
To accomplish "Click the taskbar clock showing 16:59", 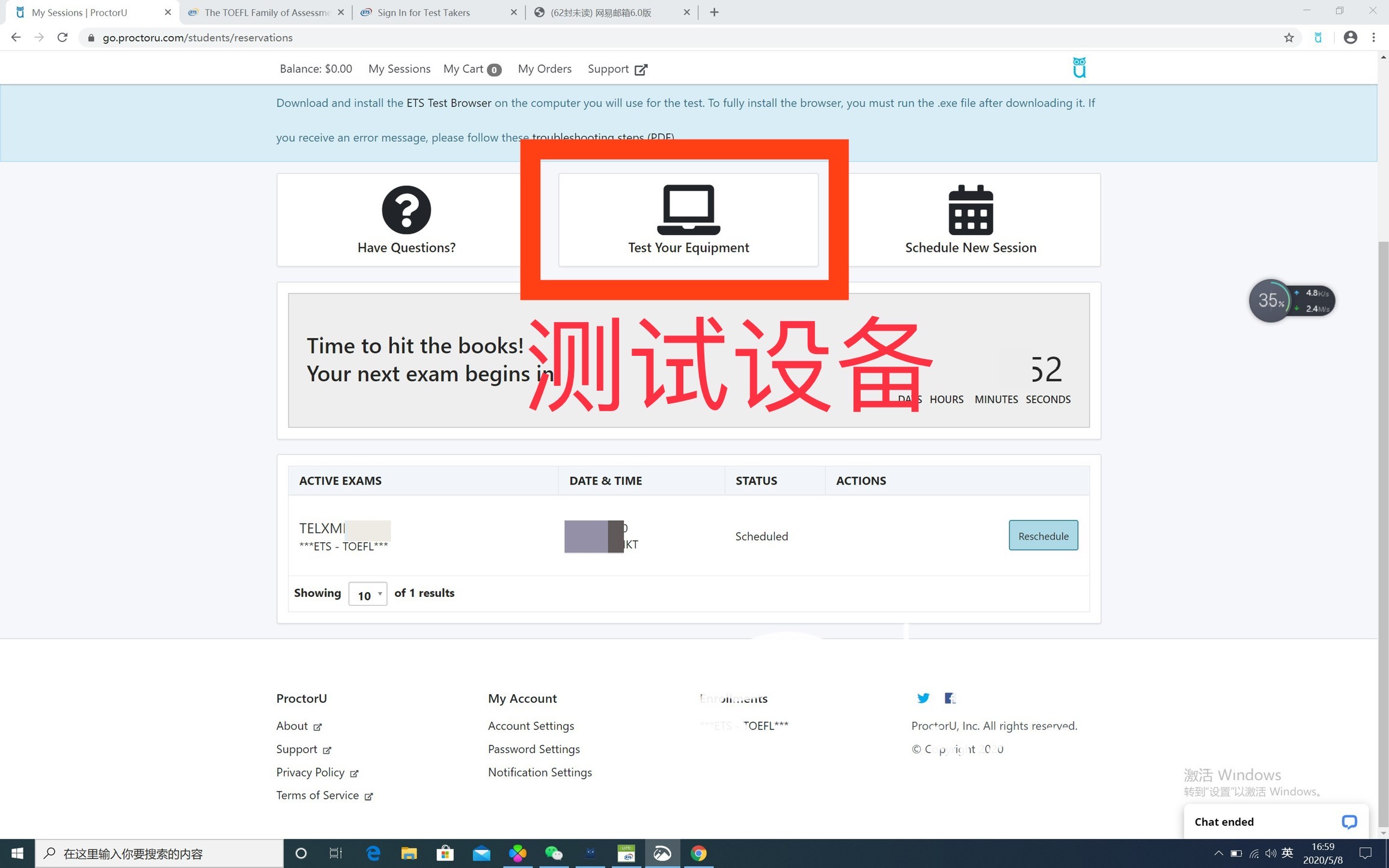I will point(1322,854).
